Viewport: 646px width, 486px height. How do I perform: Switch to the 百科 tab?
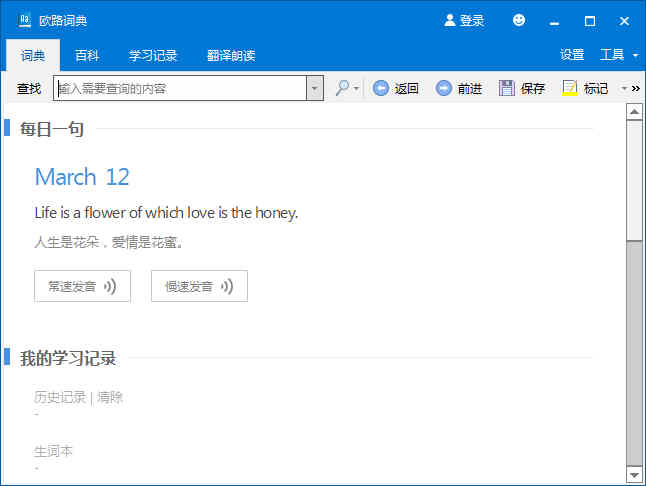click(87, 55)
